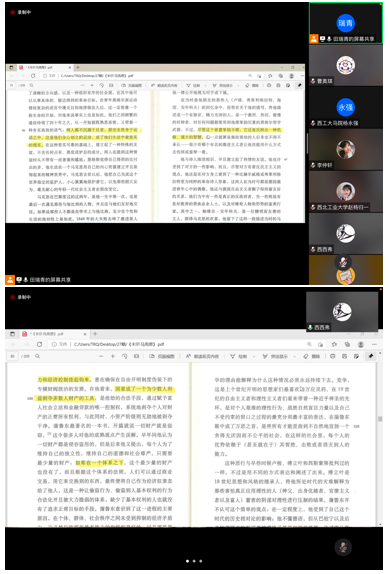
Task: Expand the 绘制 draw dropdown arrow in the lower toolbar
Action: click(254, 356)
